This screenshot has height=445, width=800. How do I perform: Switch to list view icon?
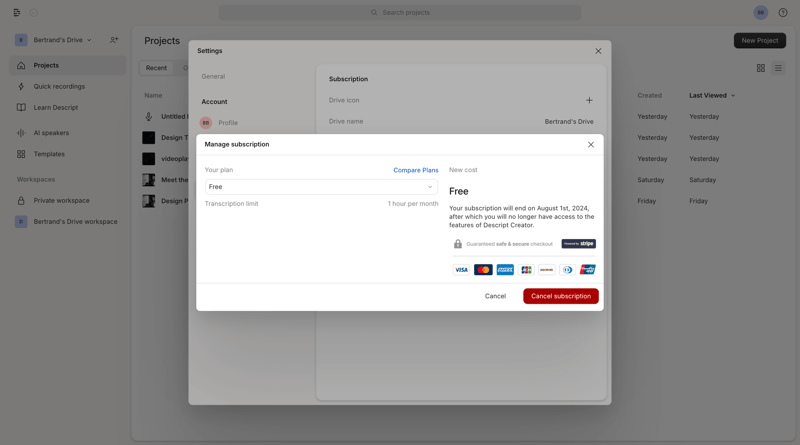pyautogui.click(x=778, y=68)
